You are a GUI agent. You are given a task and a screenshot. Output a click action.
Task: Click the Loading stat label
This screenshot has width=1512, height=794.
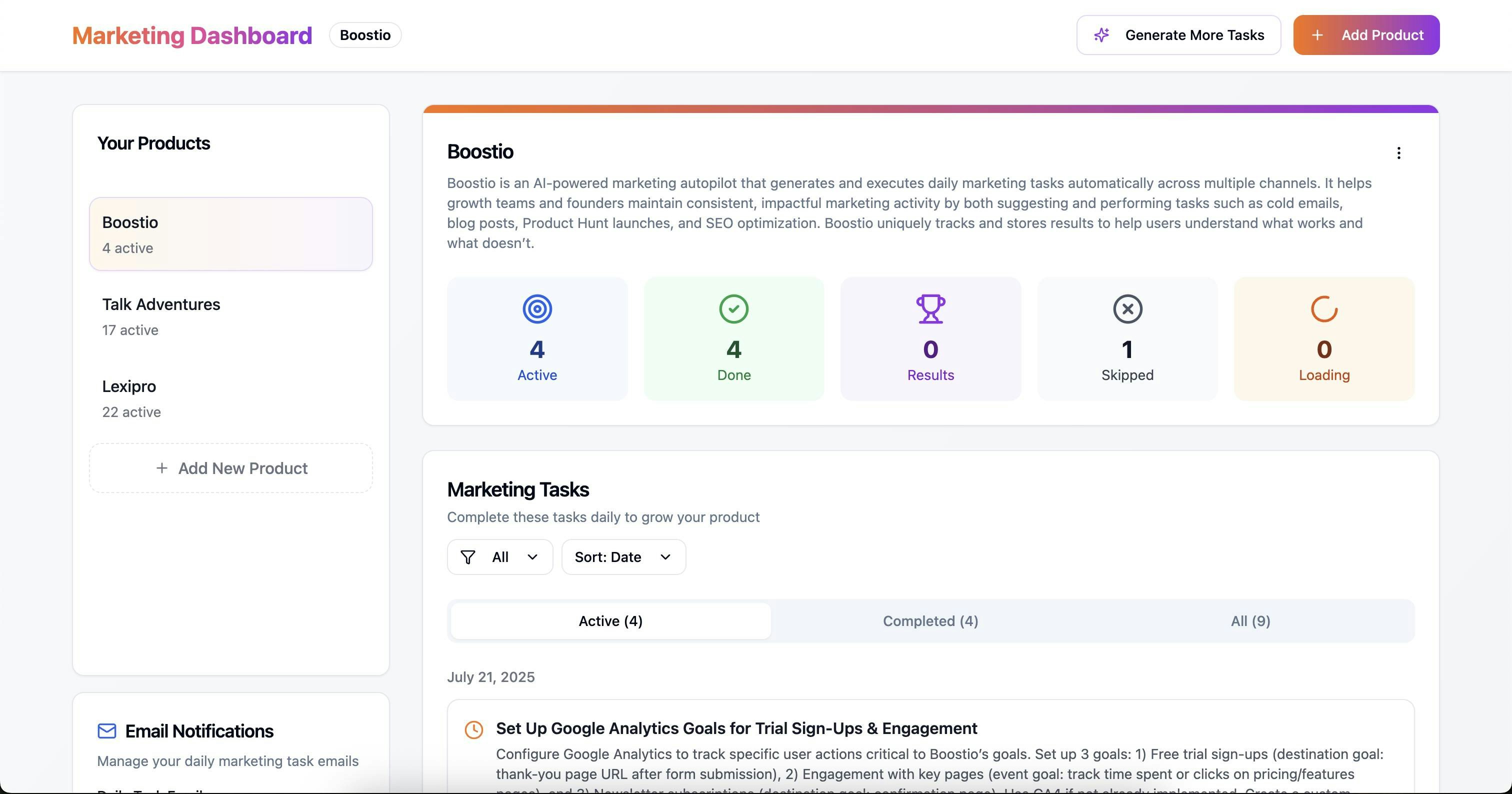pyautogui.click(x=1324, y=375)
